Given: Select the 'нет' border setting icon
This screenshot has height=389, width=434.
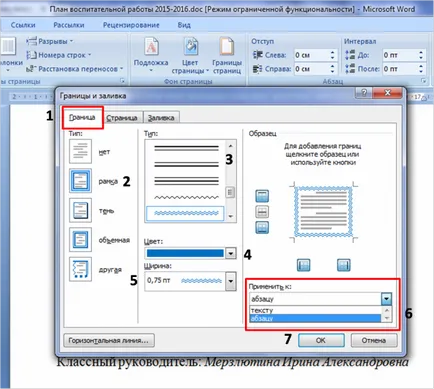Looking at the screenshot, I should point(80,151).
